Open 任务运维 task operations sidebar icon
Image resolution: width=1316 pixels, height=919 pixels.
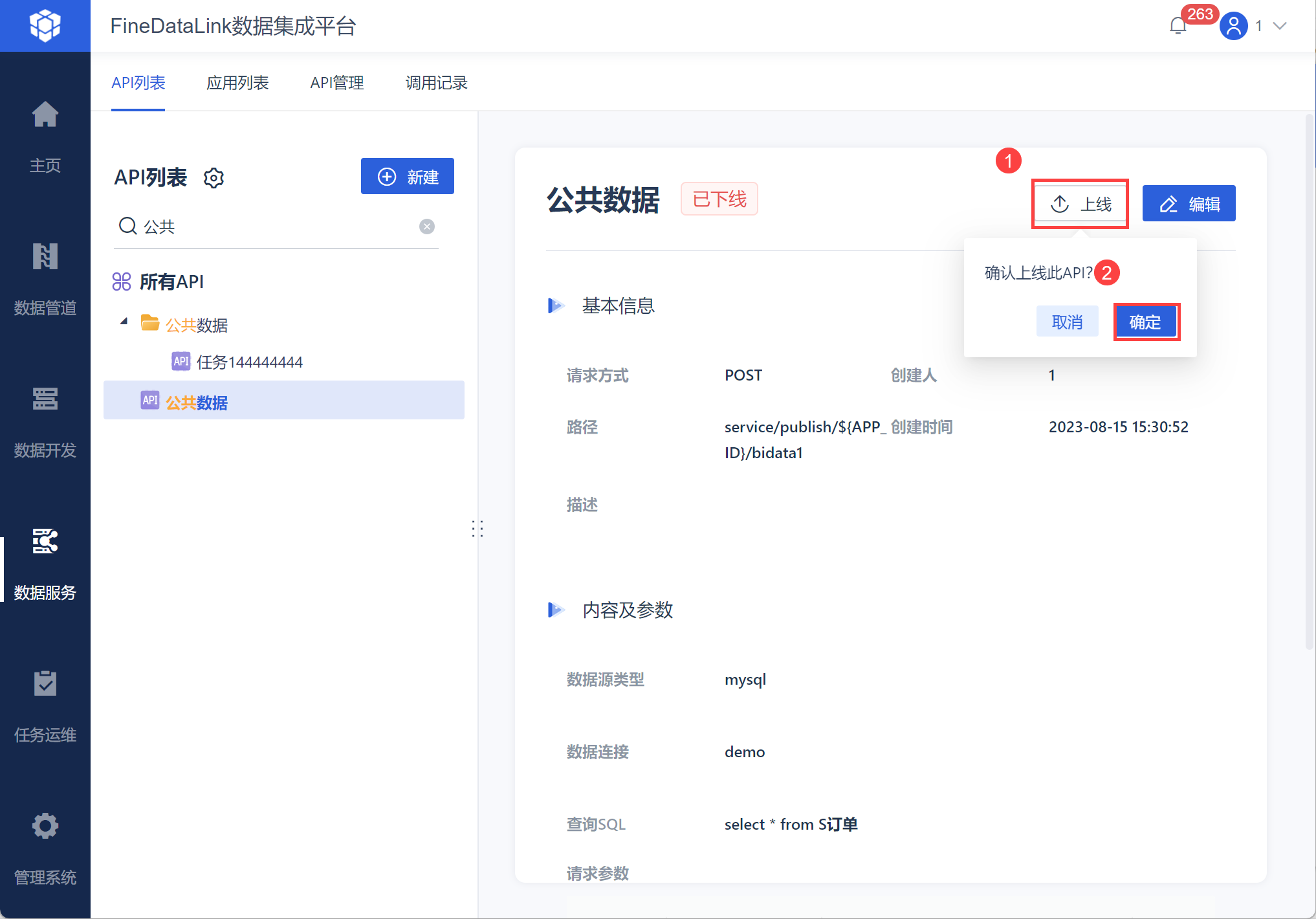45,684
